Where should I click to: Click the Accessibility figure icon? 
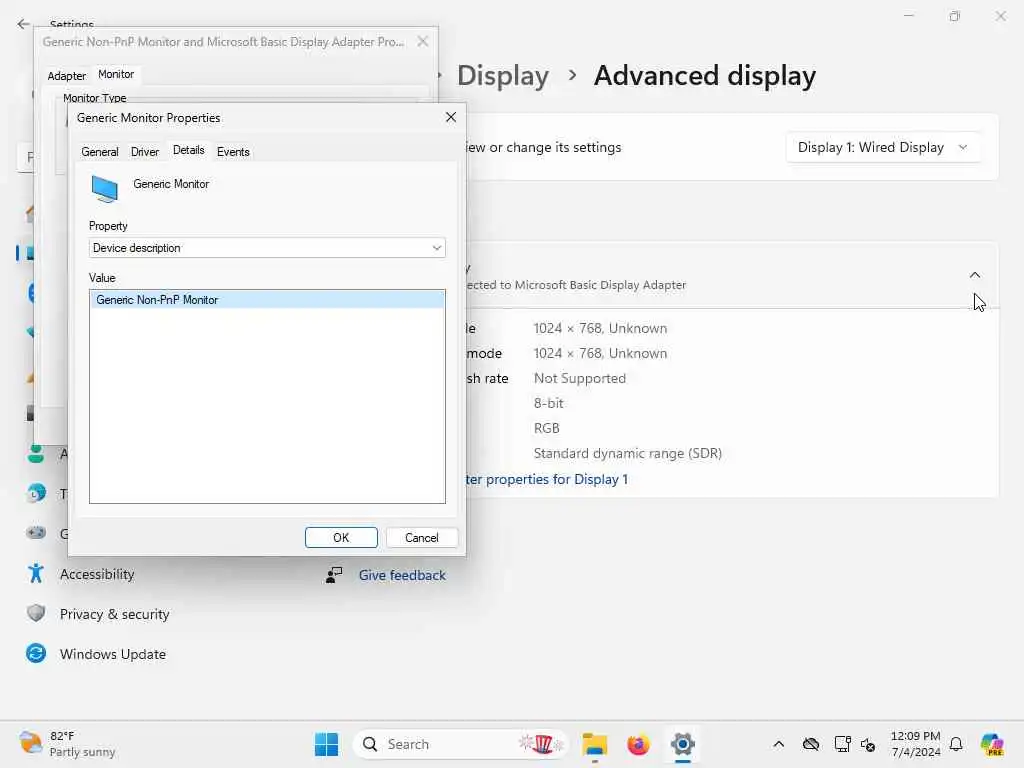coord(36,573)
